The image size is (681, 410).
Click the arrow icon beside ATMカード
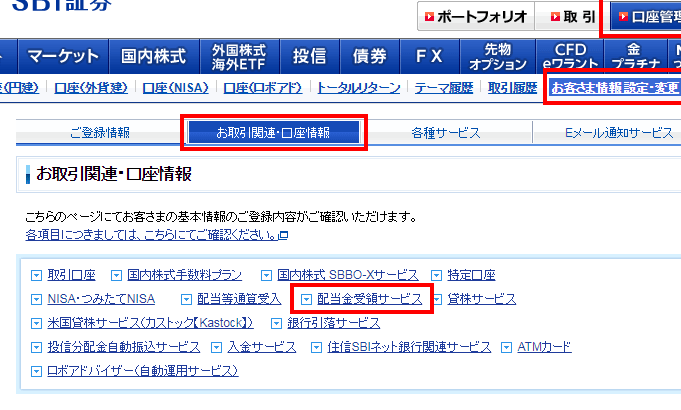507,347
